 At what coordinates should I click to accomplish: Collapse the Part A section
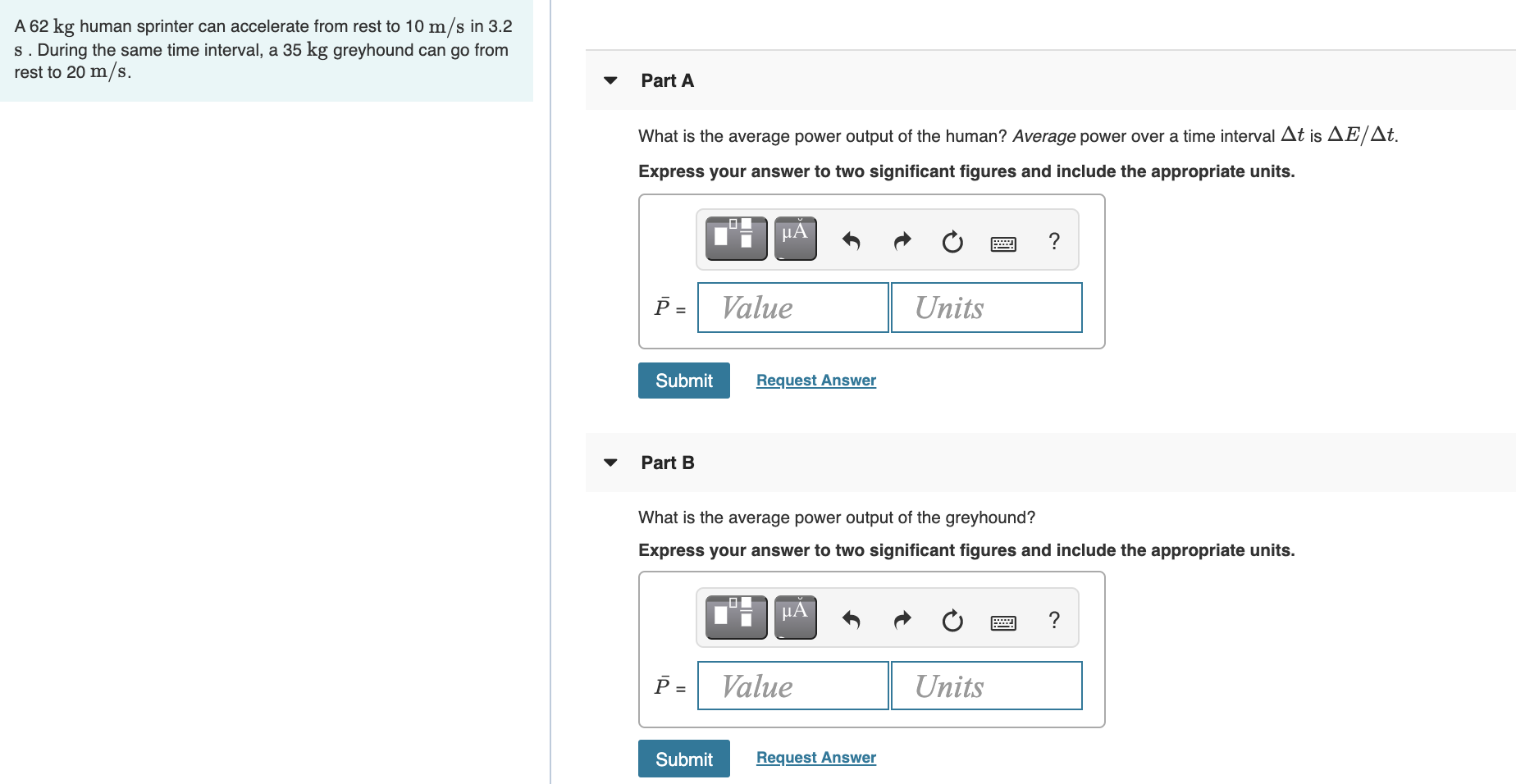[609, 80]
